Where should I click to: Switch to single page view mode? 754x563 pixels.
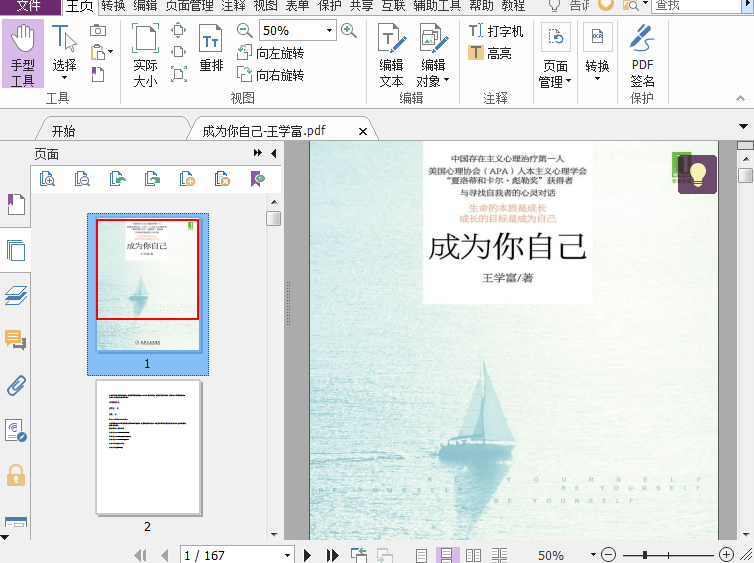[x=422, y=555]
